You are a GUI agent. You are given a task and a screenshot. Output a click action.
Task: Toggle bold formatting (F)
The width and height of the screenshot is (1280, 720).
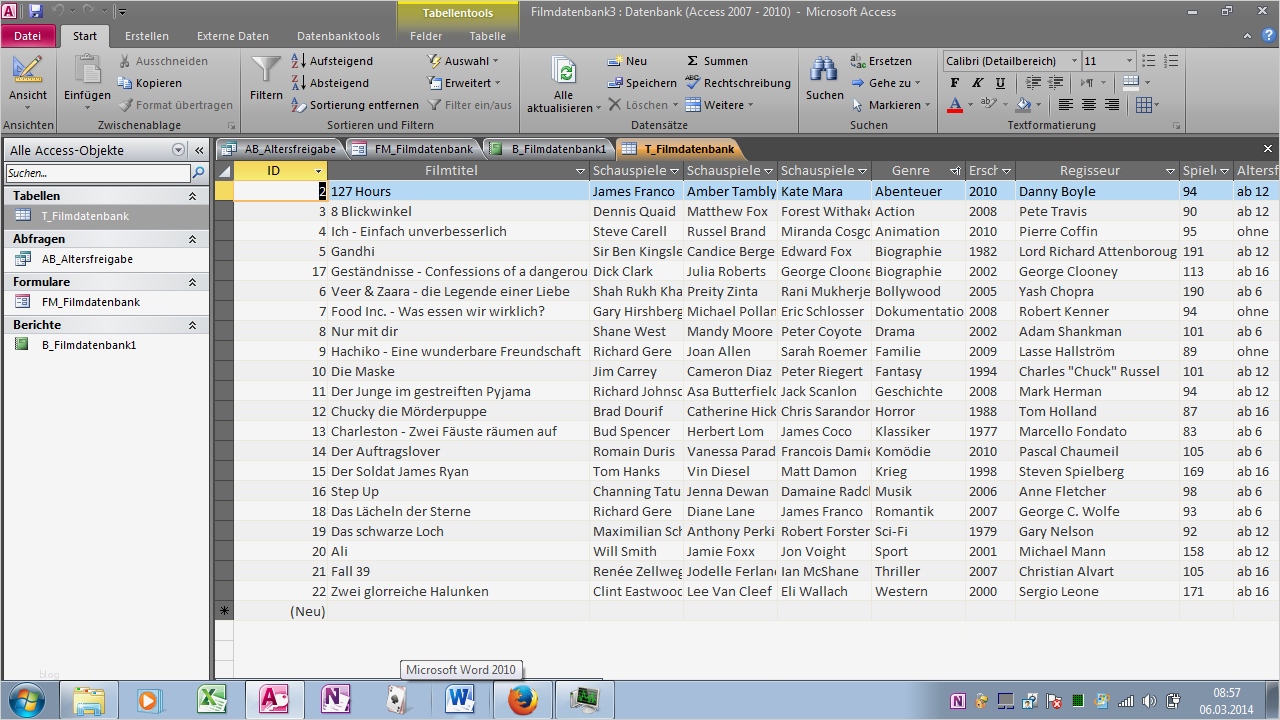954,83
